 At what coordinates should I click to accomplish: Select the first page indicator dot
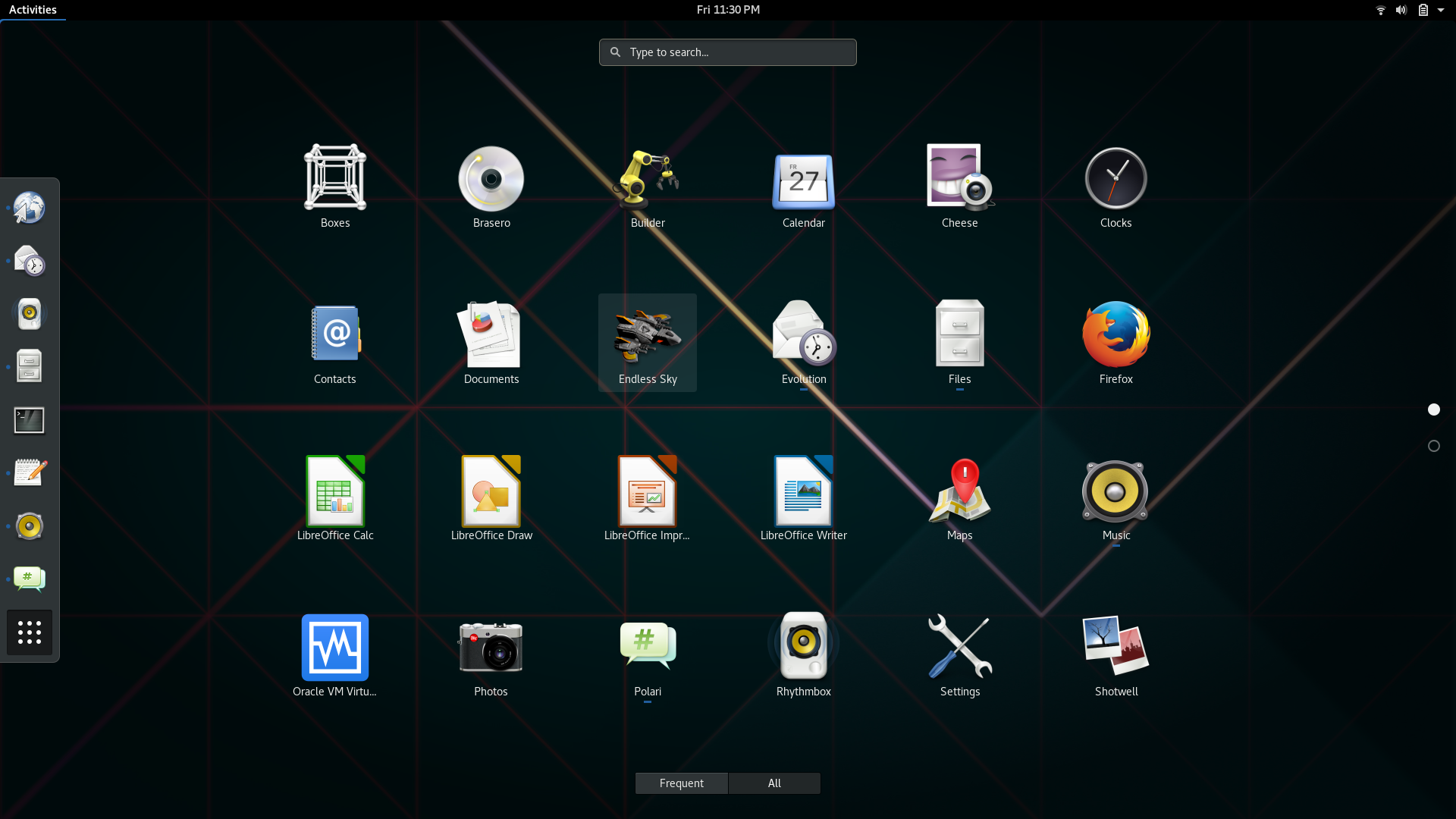[x=1434, y=409]
